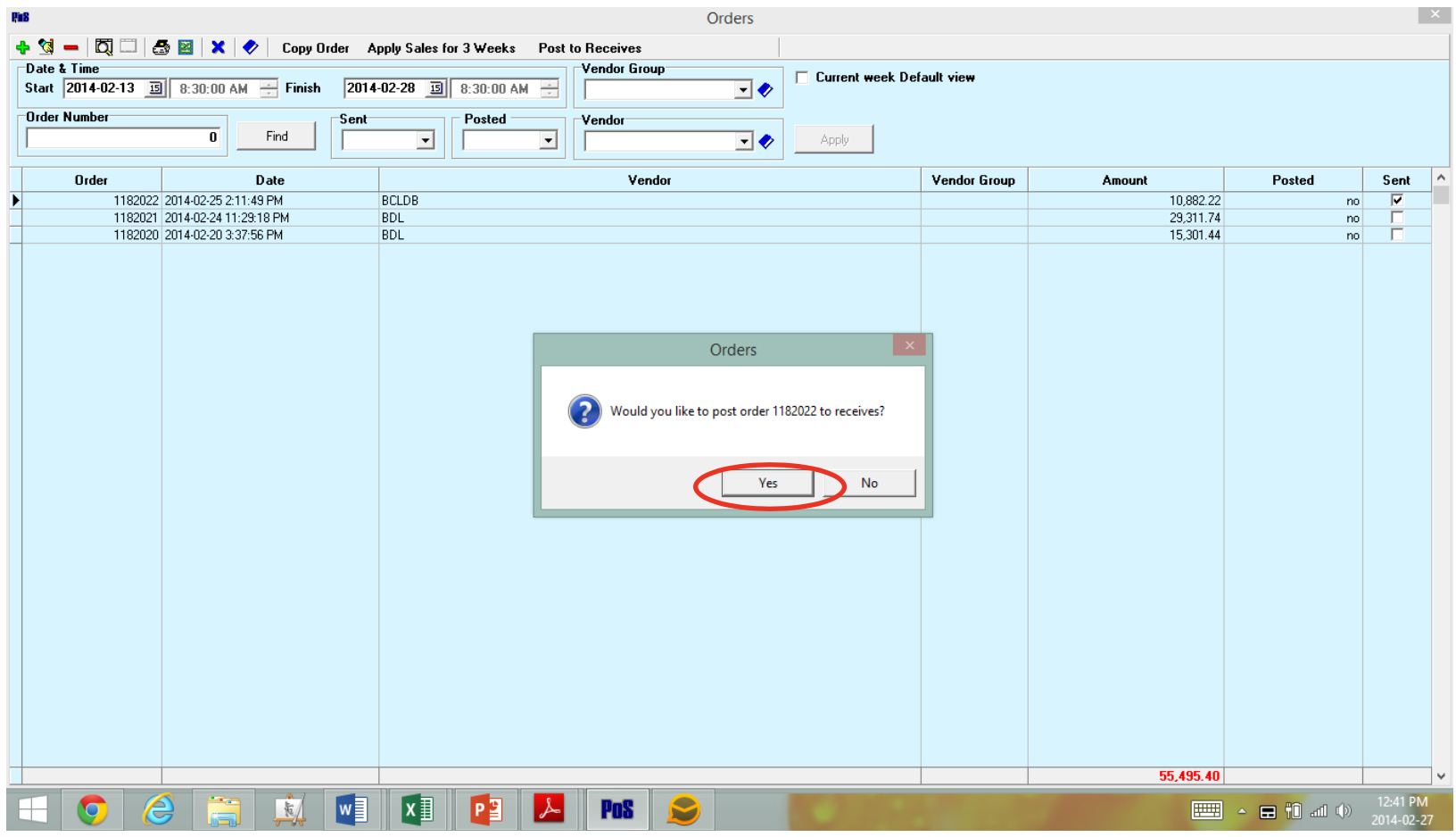1456x837 pixels.
Task: Open the Start date calendar picker
Action: pos(155,88)
